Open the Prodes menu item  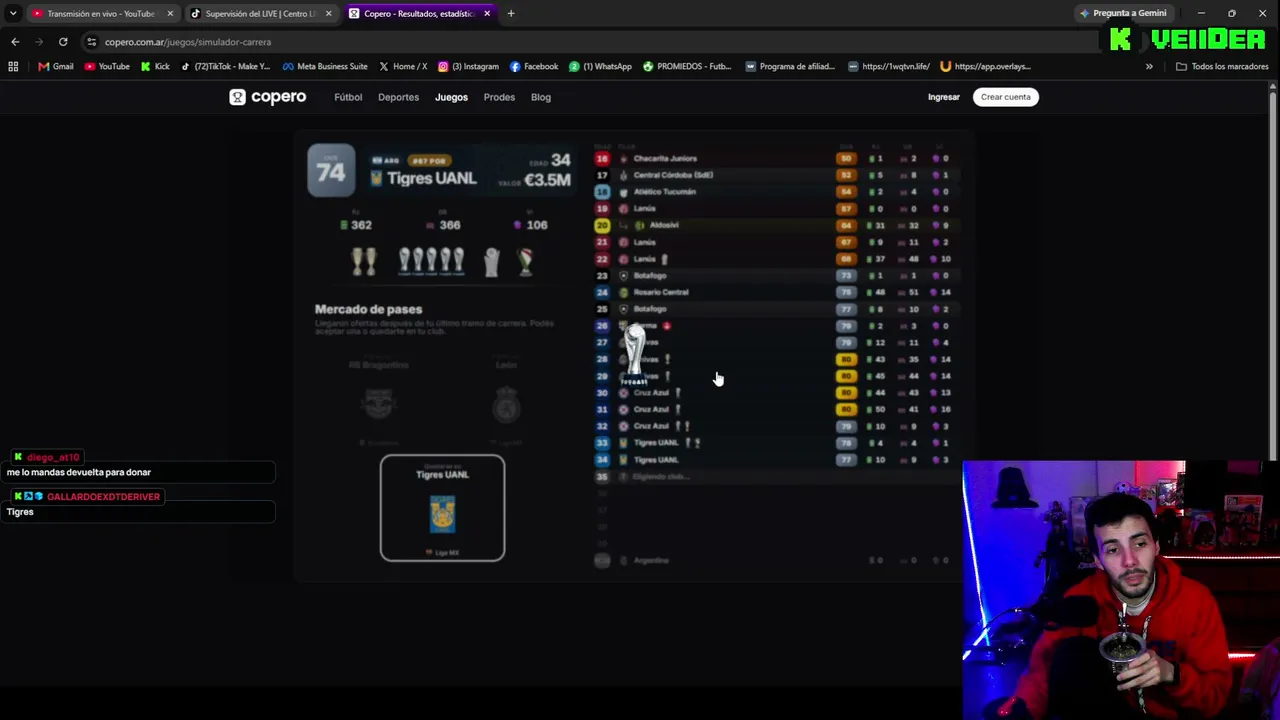(499, 97)
